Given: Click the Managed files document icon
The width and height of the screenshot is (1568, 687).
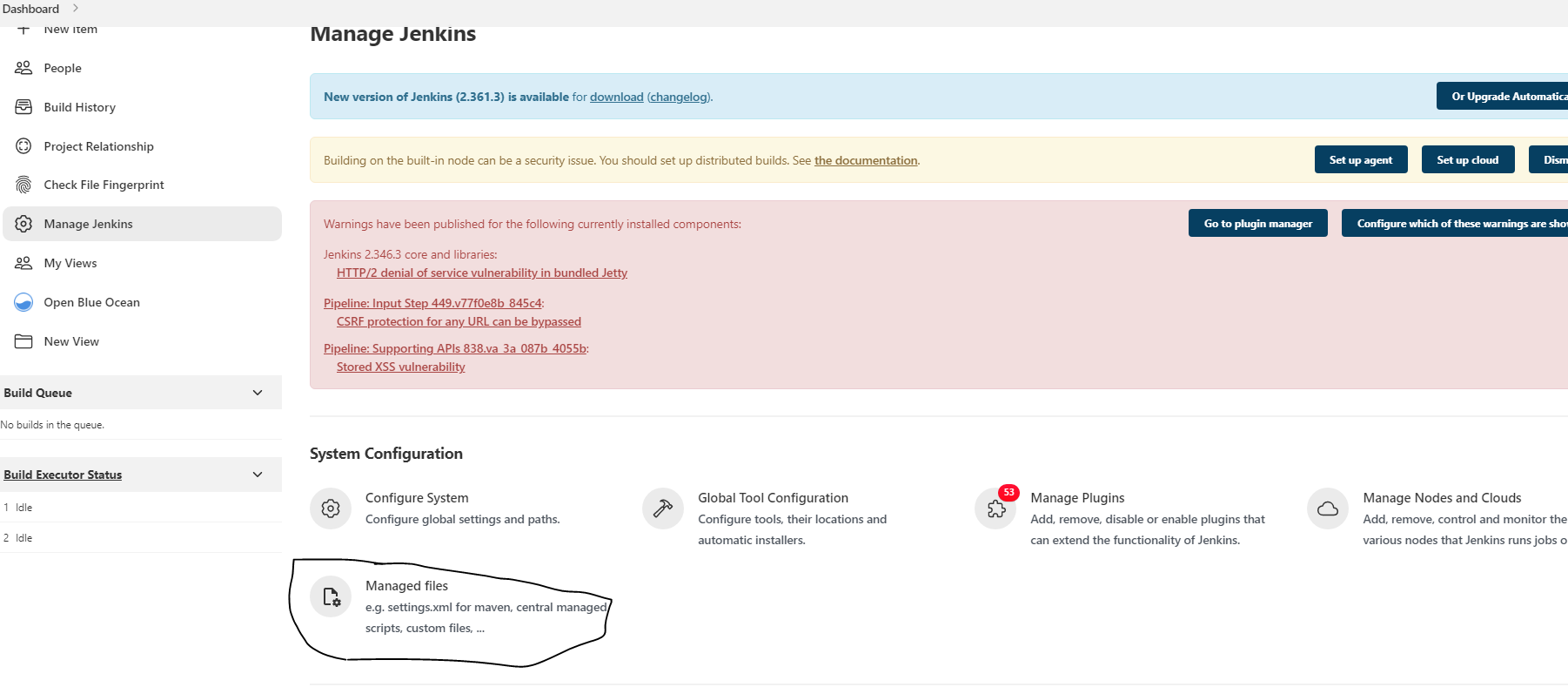Looking at the screenshot, I should pos(331,596).
